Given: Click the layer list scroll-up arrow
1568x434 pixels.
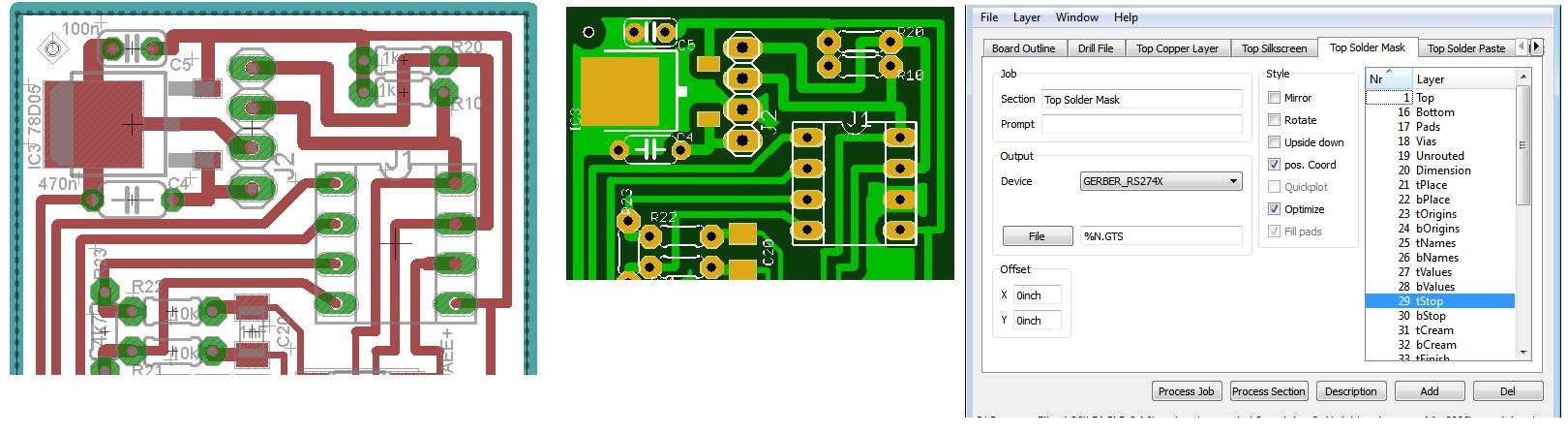Looking at the screenshot, I should 1523,77.
